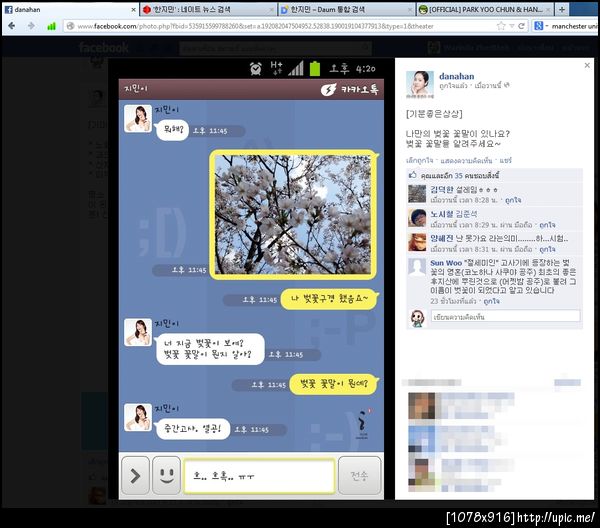Switch to the PARK YOO CHUN tab
Screen dimensions: 600x528
(x=485, y=10)
